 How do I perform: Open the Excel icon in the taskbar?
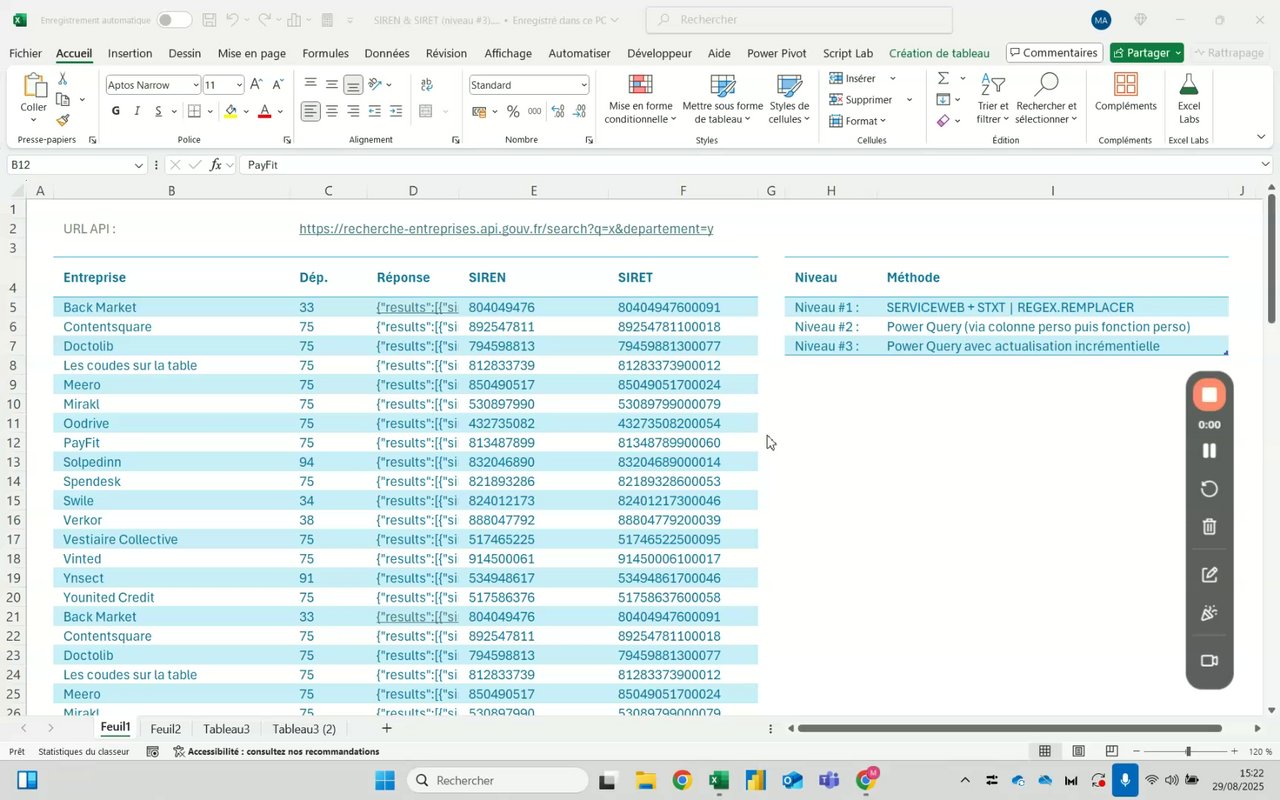click(x=719, y=781)
